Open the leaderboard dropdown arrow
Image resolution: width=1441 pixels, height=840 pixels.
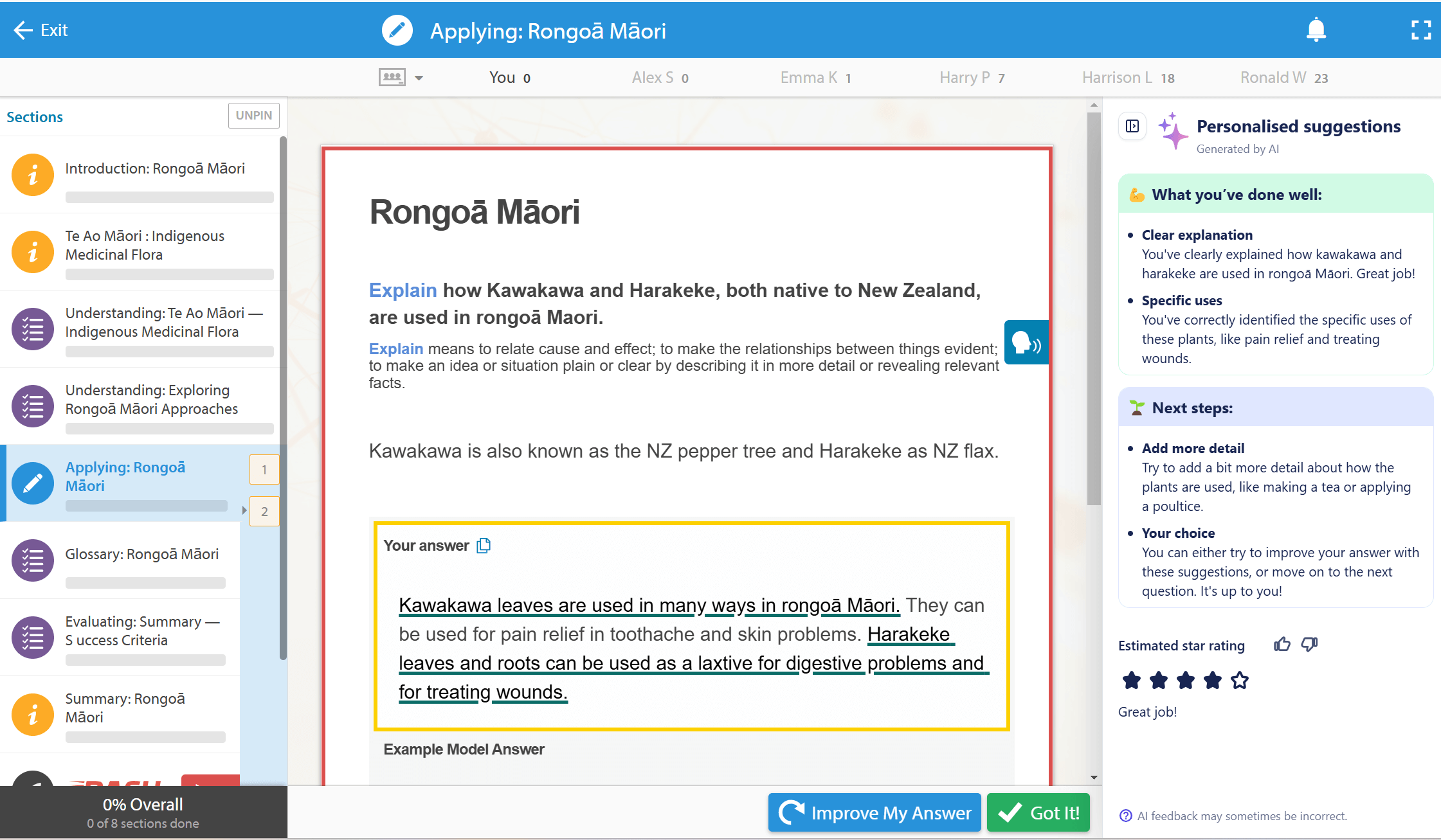click(x=419, y=78)
